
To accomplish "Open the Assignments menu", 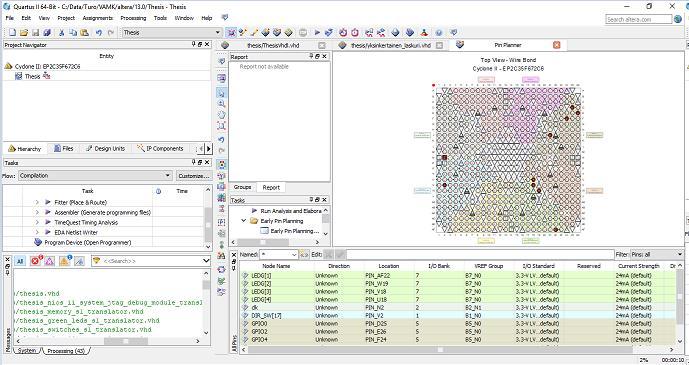I will [x=98, y=18].
